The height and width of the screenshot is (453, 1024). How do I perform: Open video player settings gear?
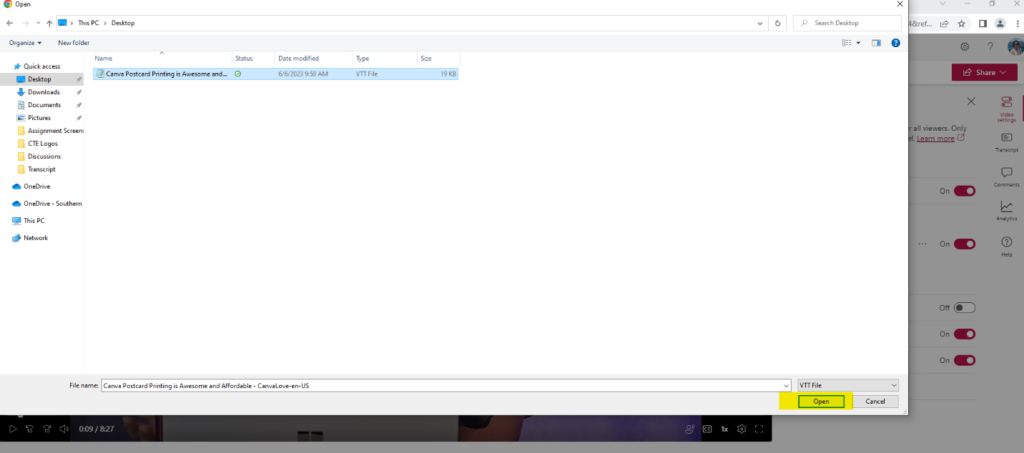click(742, 429)
